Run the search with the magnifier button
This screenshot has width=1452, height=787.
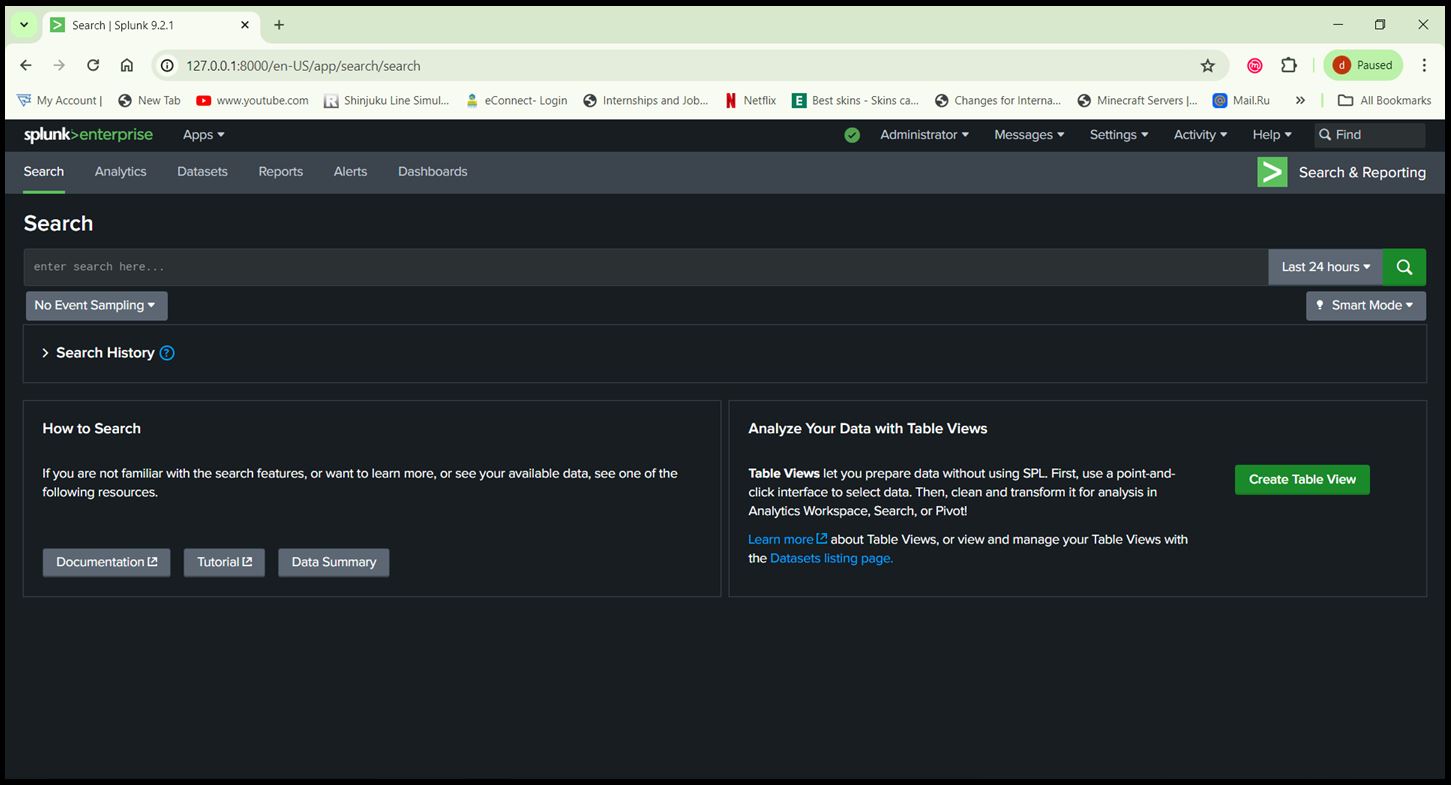pyautogui.click(x=1403, y=266)
